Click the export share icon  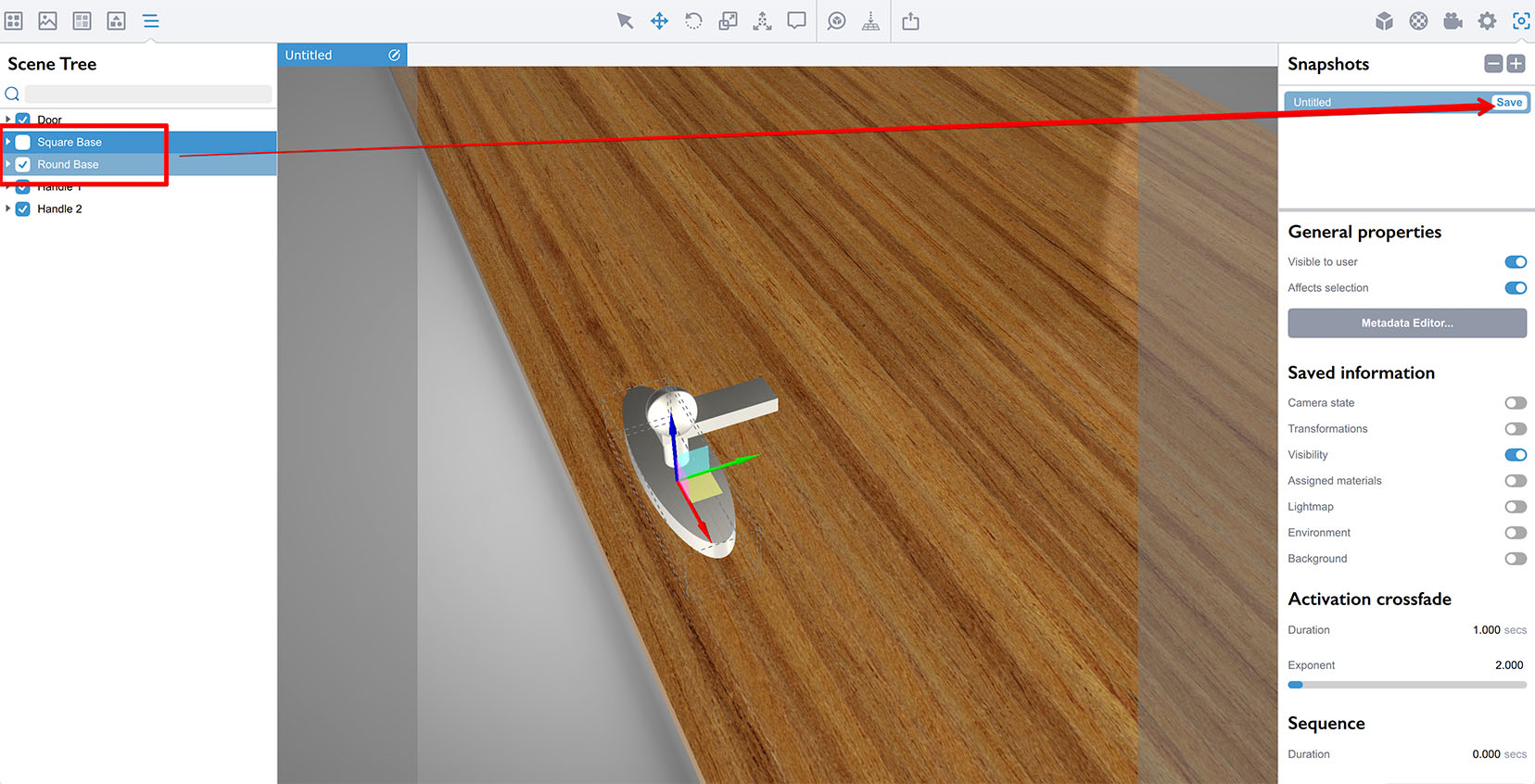tap(911, 20)
